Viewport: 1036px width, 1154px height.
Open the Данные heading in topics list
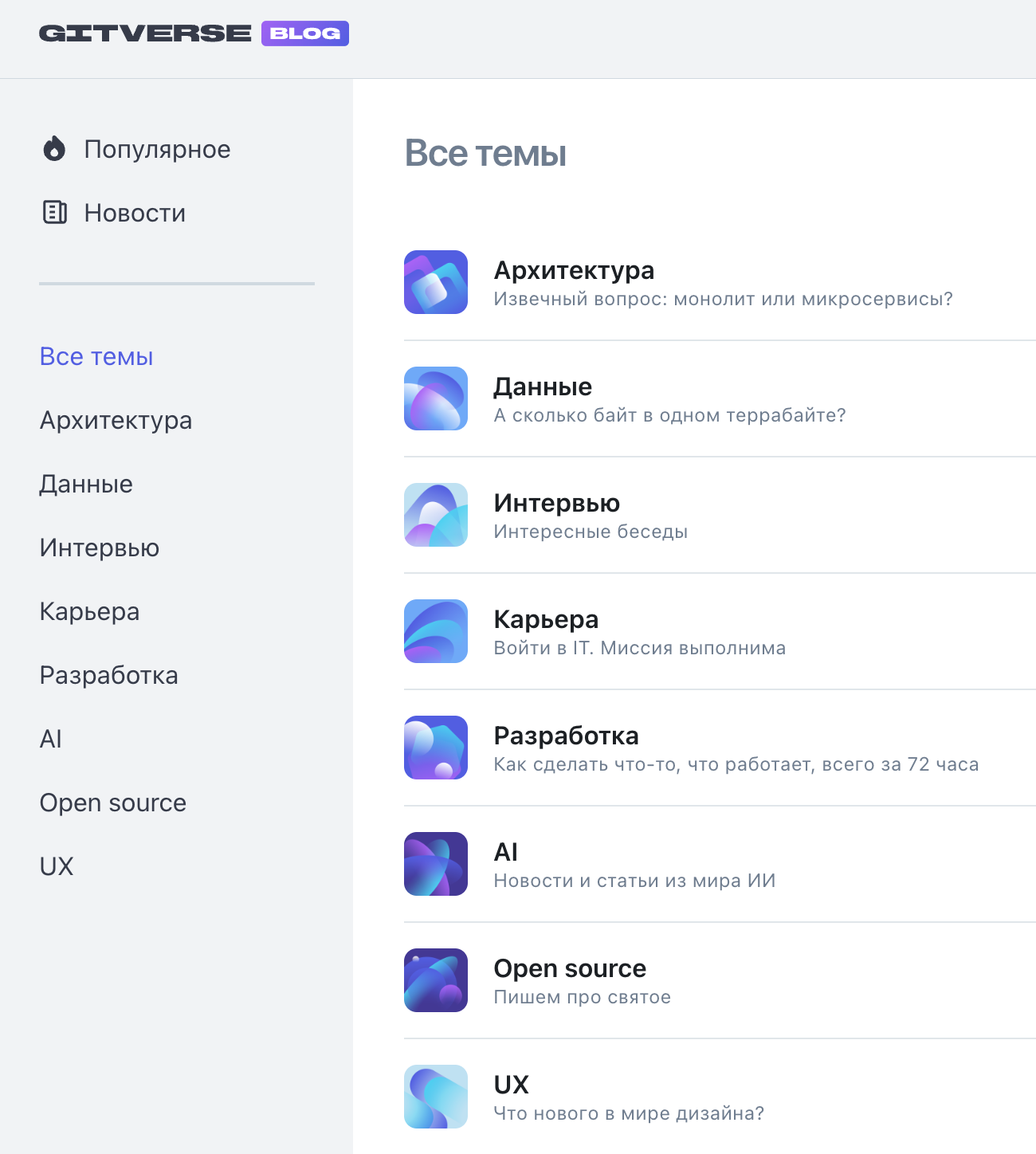543,387
